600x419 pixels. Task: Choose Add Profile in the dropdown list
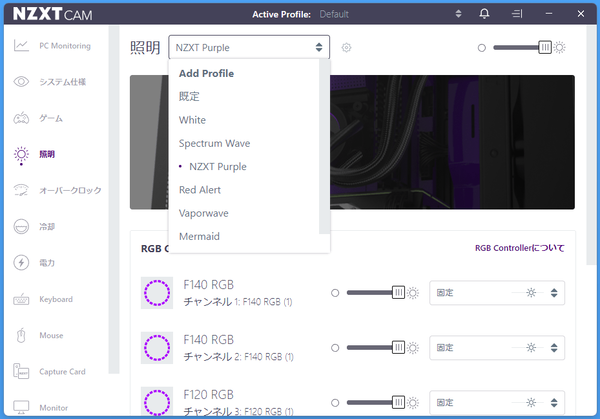pos(206,73)
